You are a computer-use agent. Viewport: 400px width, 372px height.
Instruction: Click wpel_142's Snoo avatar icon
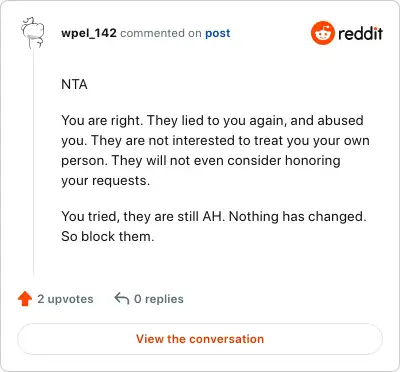point(33,32)
